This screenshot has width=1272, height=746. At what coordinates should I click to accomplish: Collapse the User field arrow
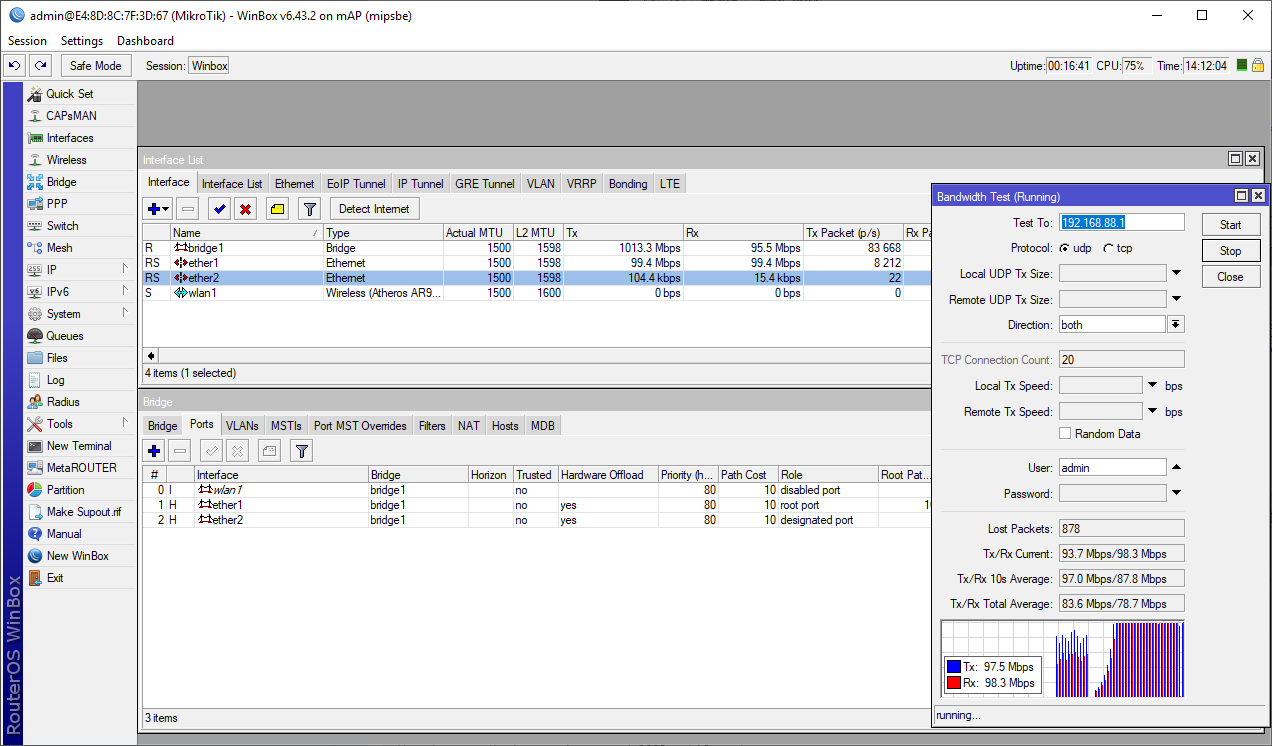coord(1176,467)
